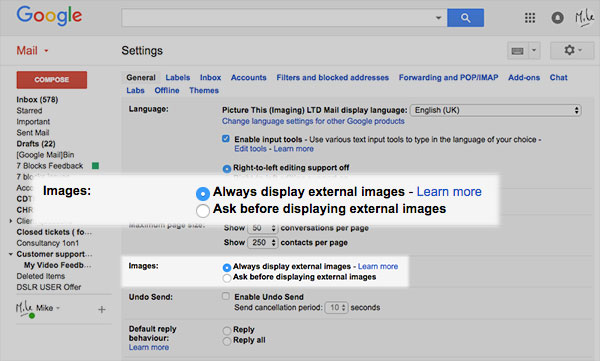Viewport: 600px width, 361px height.
Task: Open the Consultancy 1on1 label
Action: (47, 243)
